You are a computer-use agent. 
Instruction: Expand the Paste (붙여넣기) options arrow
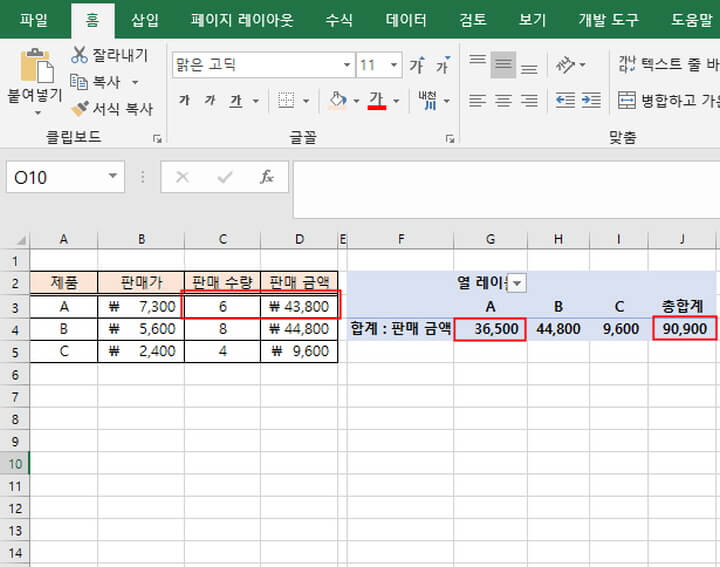(38, 112)
